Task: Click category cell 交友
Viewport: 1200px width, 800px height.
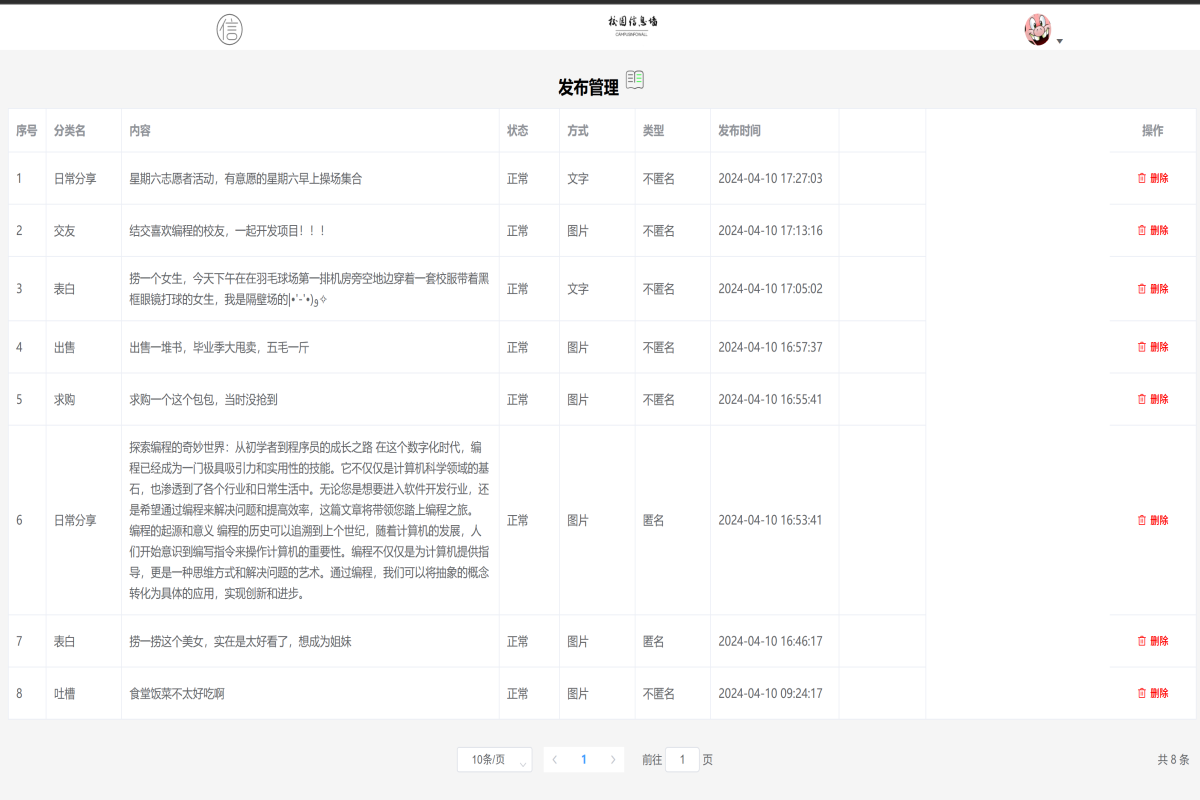Action: point(64,231)
